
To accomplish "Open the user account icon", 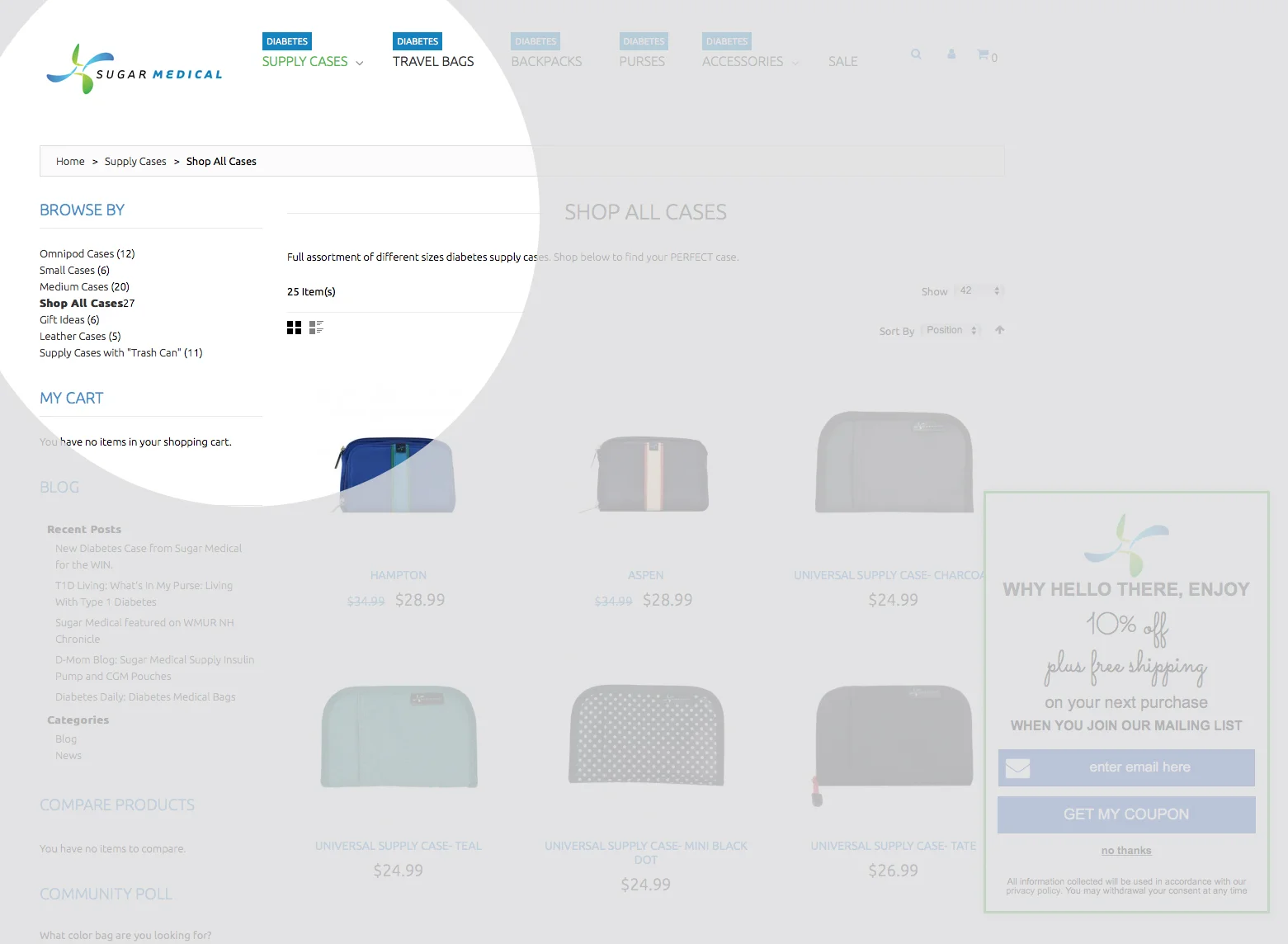I will click(951, 54).
